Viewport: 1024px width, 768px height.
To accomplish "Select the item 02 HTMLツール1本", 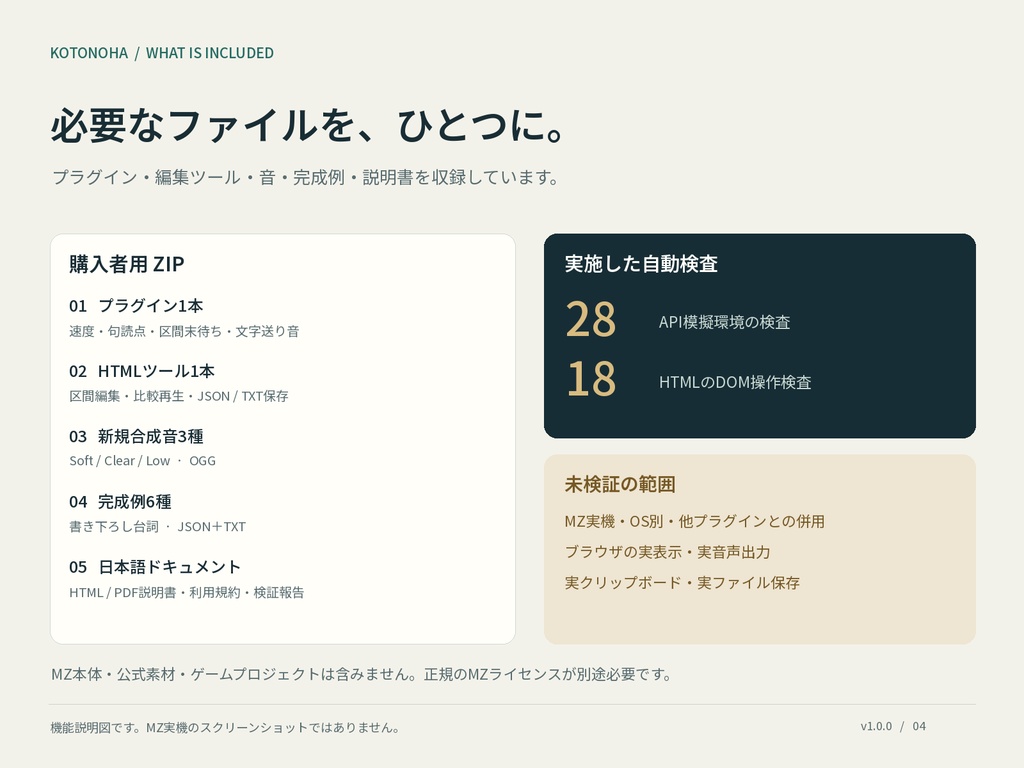I will pyautogui.click(x=142, y=371).
